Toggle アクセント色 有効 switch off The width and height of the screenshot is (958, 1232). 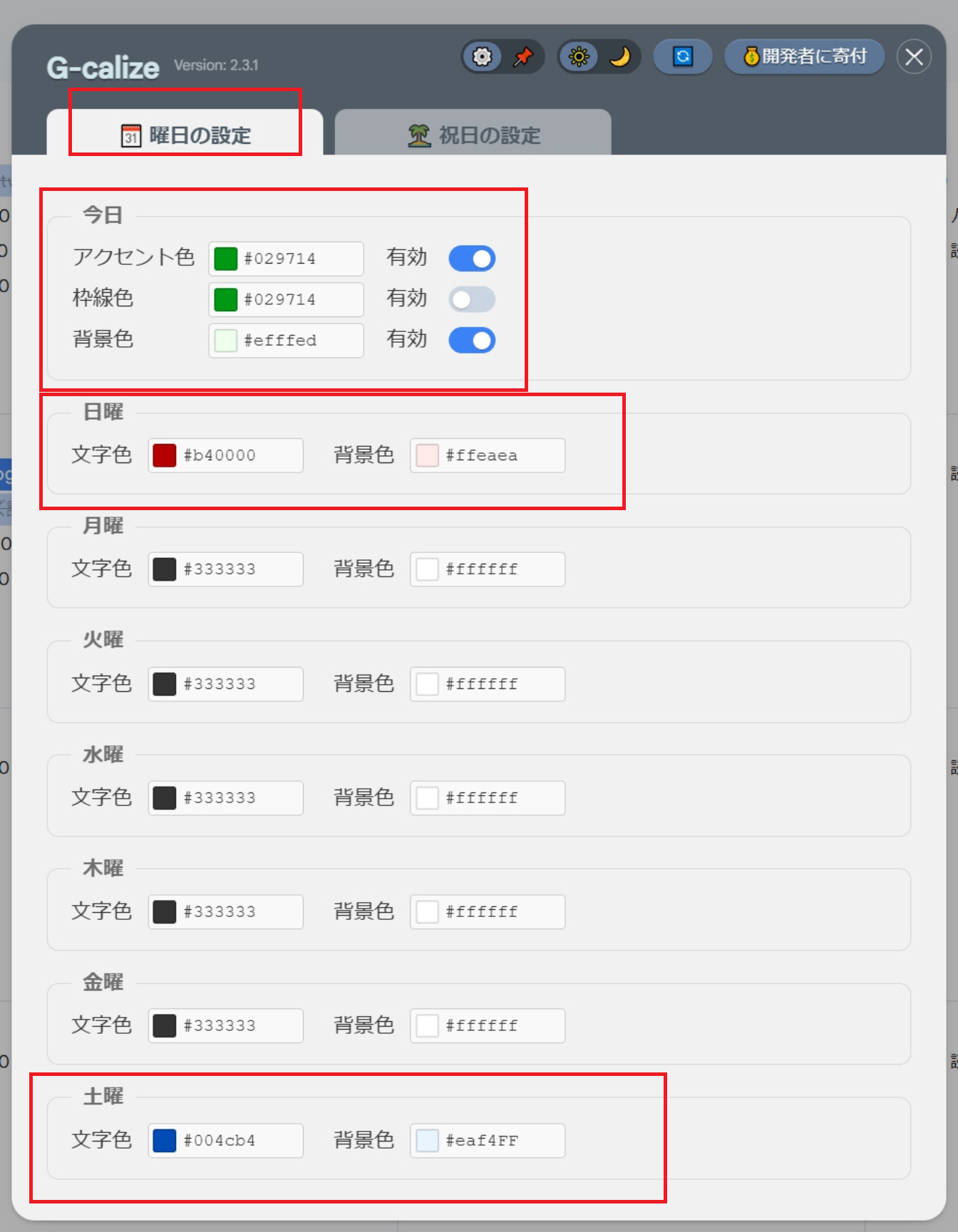[472, 259]
